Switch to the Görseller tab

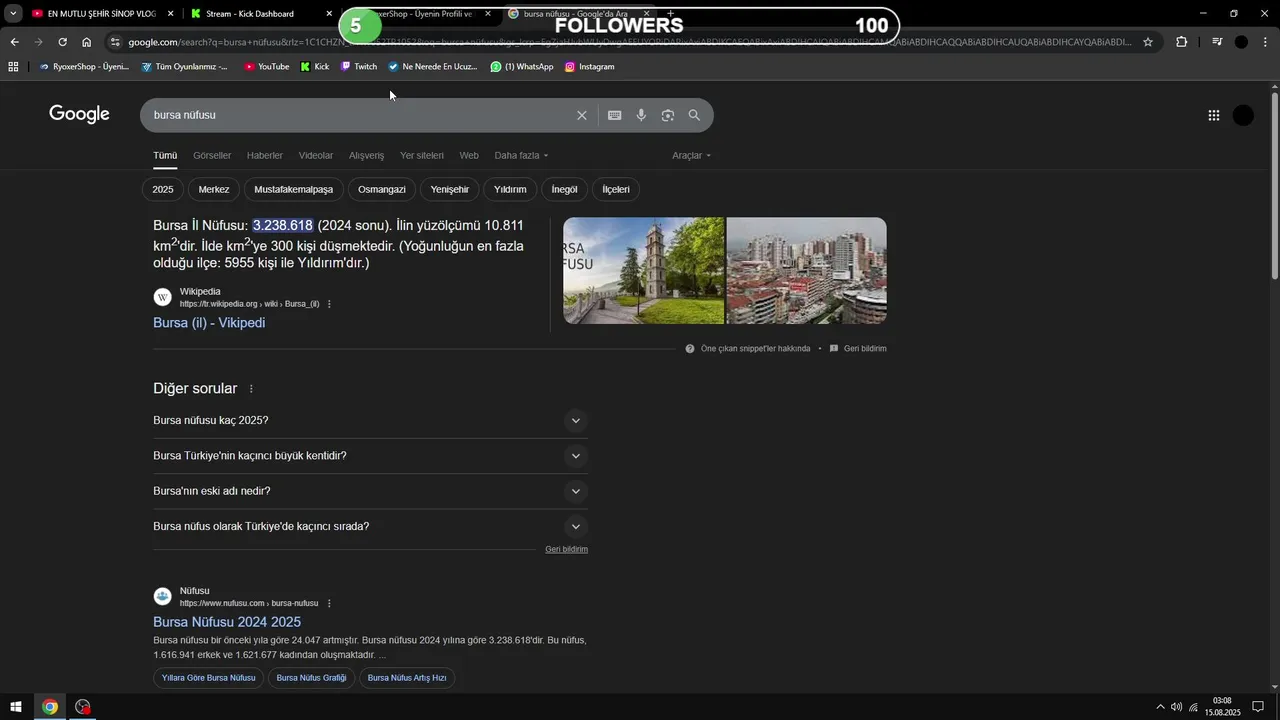point(212,156)
